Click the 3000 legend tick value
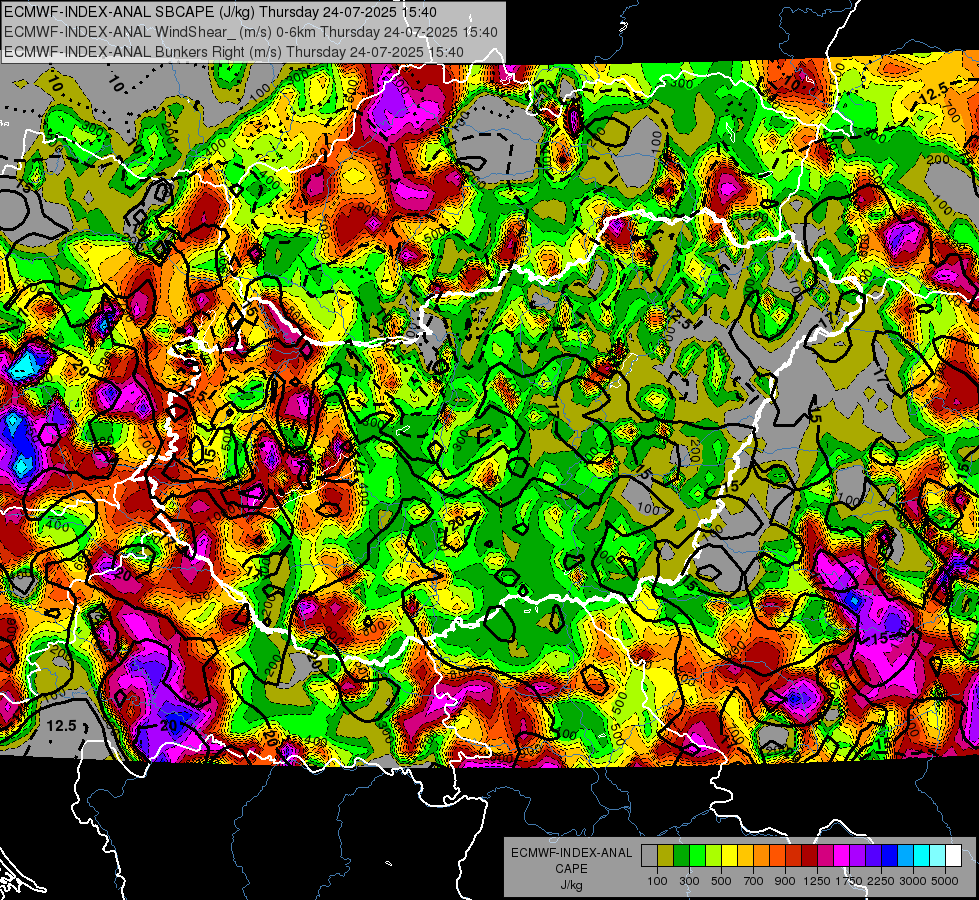Screen dimensions: 979x900 point(912,881)
